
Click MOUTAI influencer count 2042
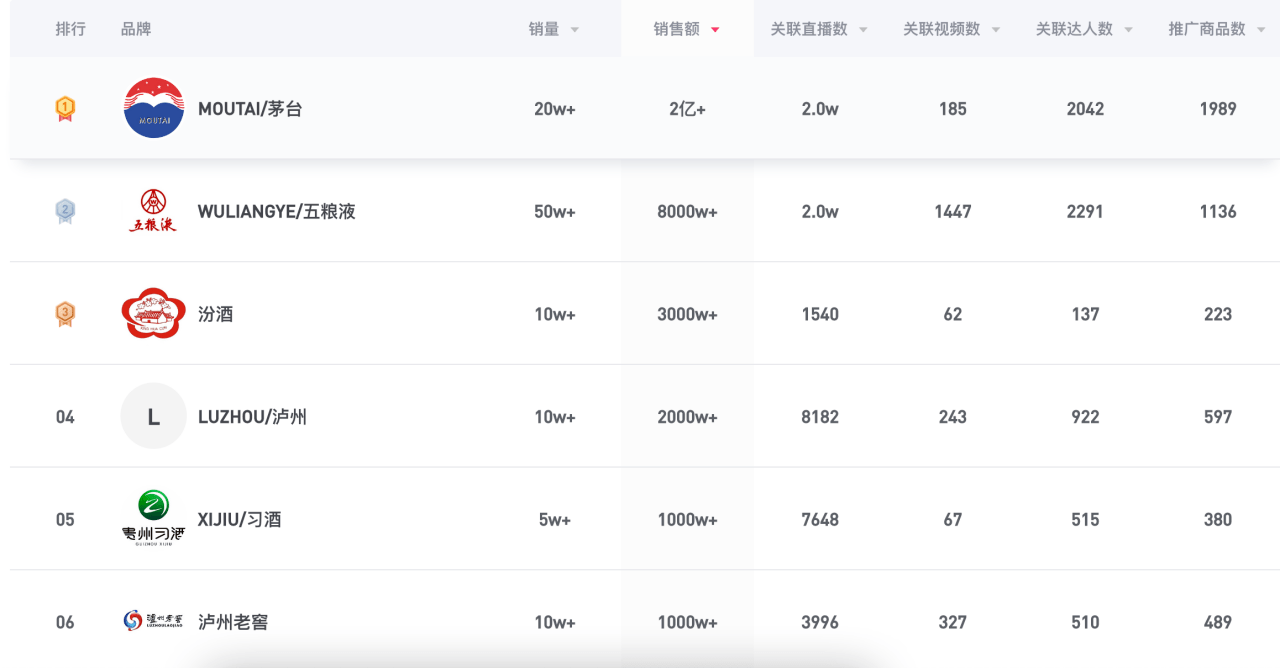pos(1086,109)
